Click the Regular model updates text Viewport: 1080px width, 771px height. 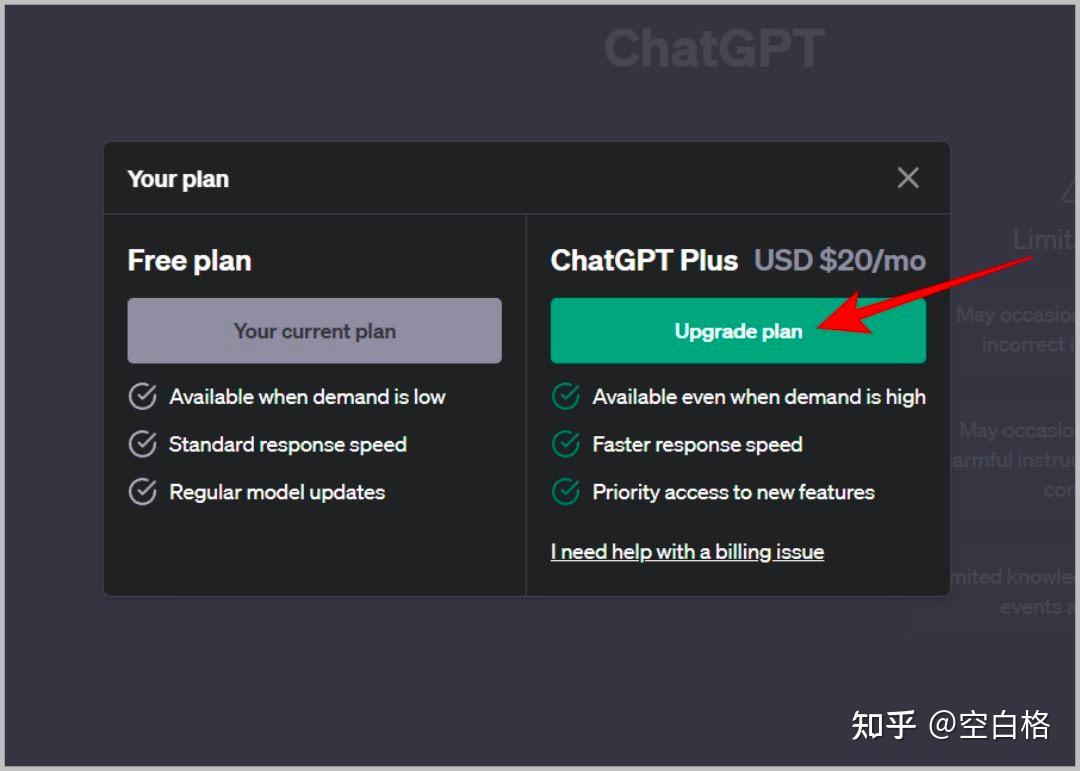click(277, 492)
